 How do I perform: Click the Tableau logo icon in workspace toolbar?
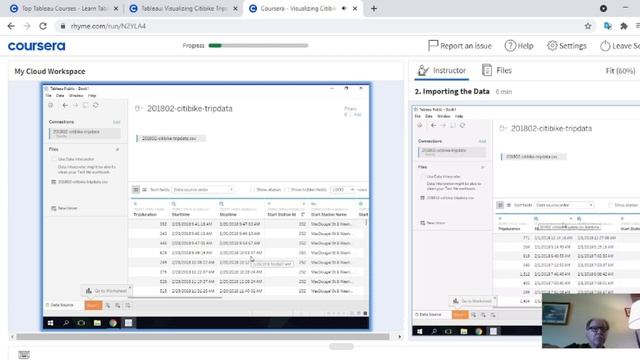[51, 105]
